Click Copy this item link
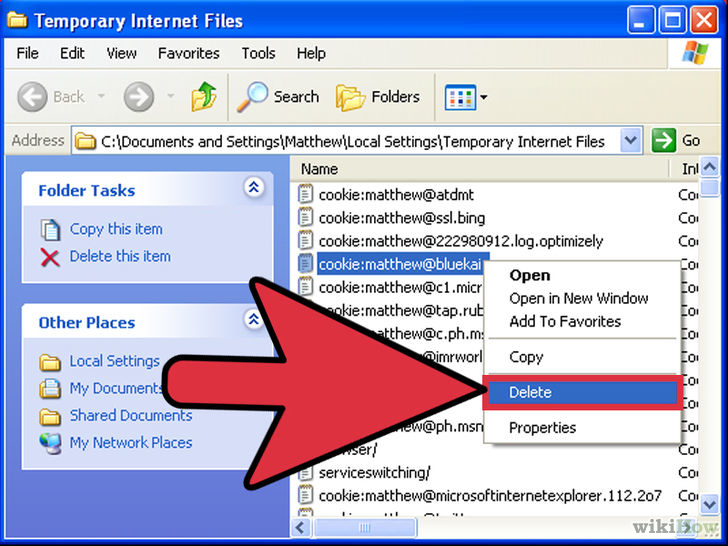Viewport: 728px width, 546px height. click(x=116, y=229)
